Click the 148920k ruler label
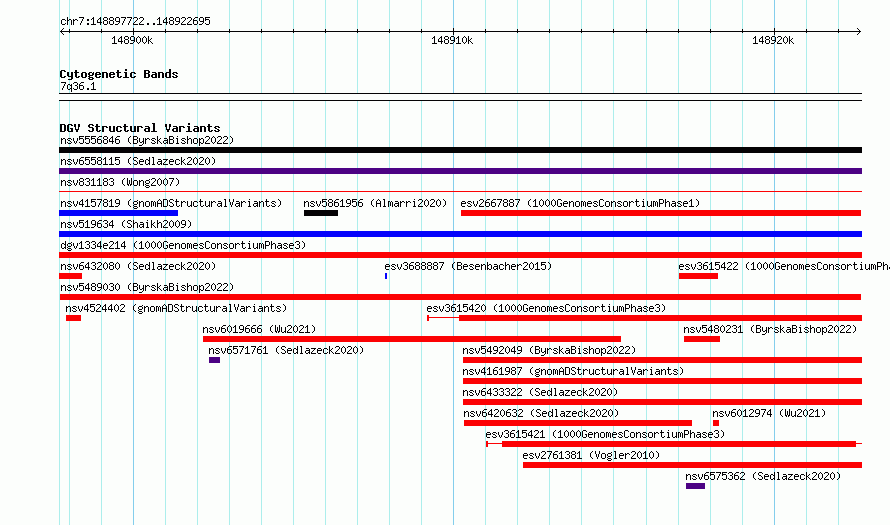 click(x=773, y=40)
